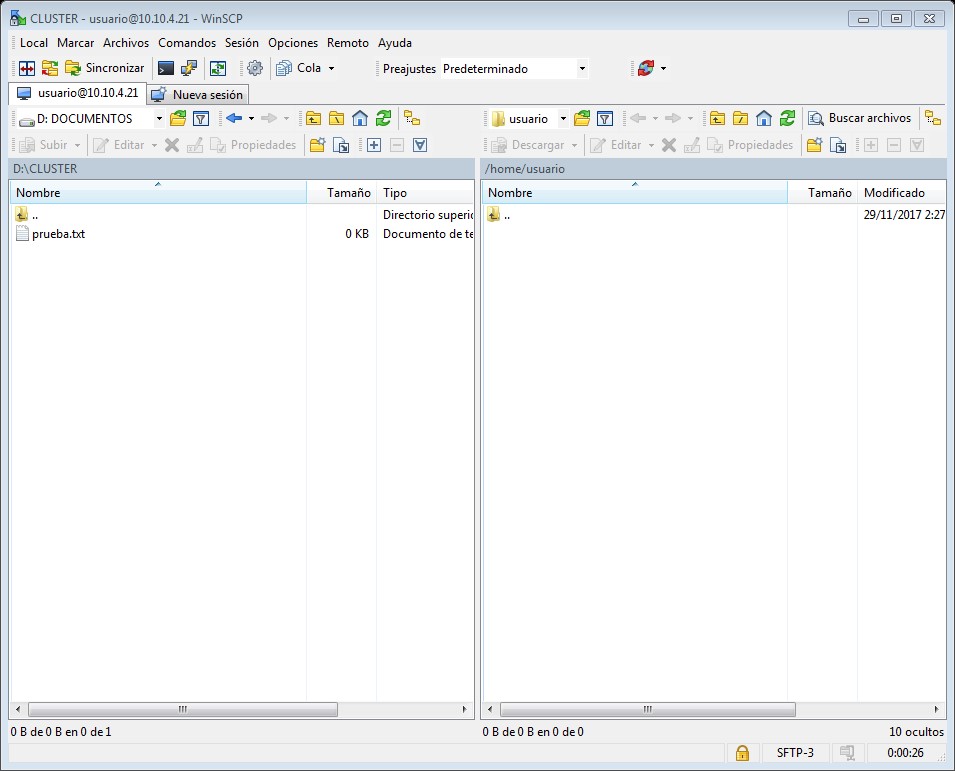Click the Compare directories icon in main toolbar
This screenshot has width=955, height=771.
pos(27,68)
